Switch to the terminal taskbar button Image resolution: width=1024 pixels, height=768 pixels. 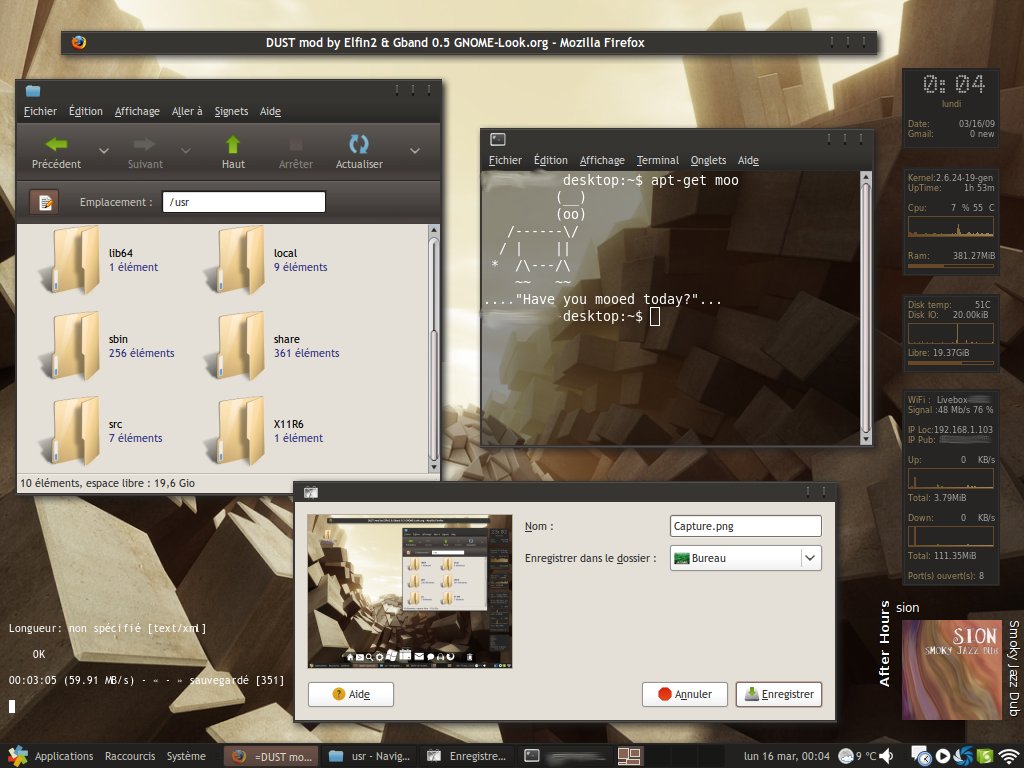click(x=564, y=756)
